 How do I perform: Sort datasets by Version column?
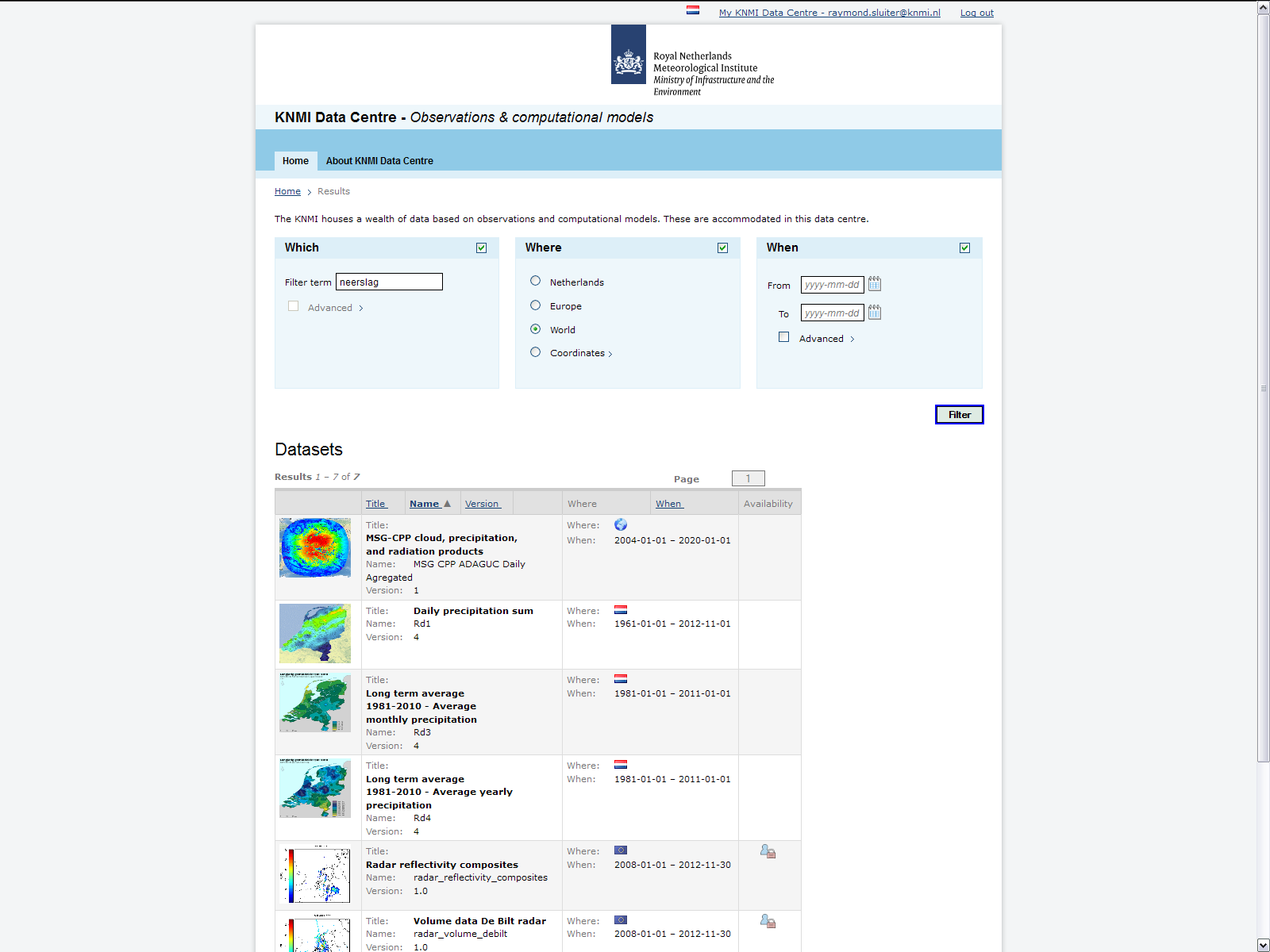point(483,504)
